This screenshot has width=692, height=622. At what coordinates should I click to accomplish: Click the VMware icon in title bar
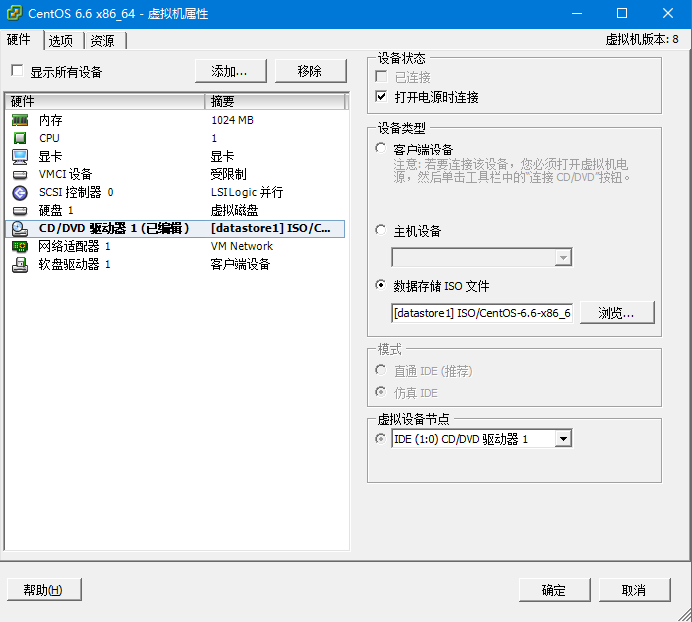pos(14,13)
